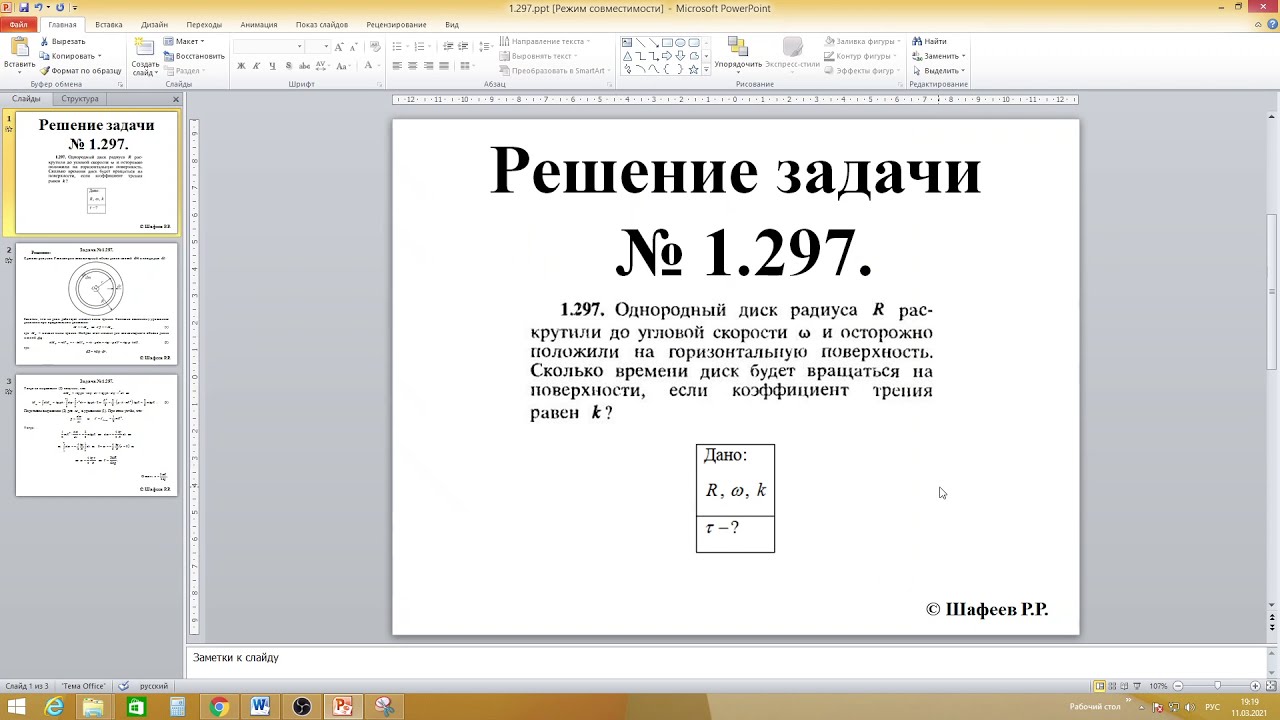Select slide 3 thumbnail in slides pane
This screenshot has width=1280, height=720.
96,435
